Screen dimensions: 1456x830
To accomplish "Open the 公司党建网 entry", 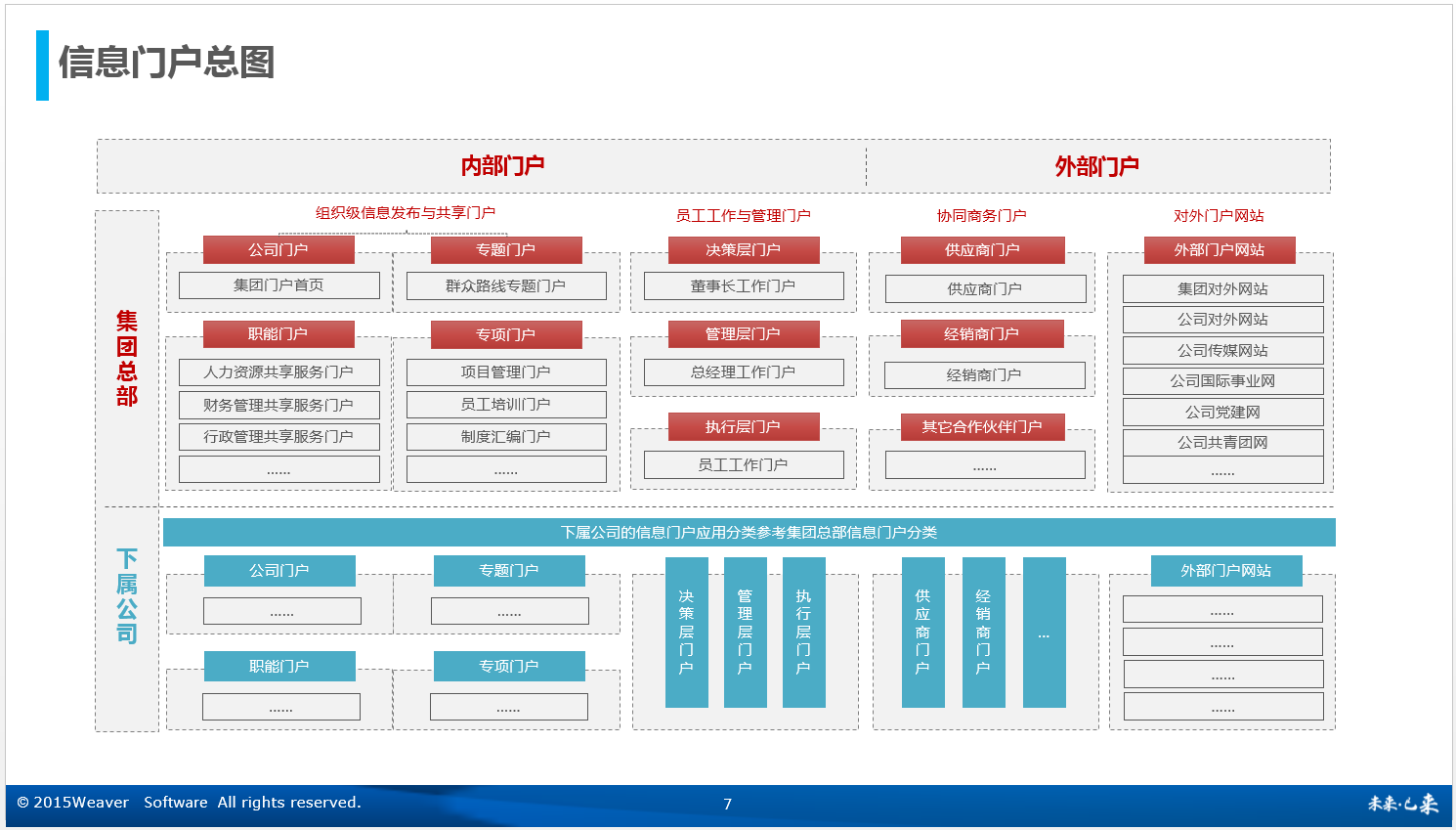I will (x=1222, y=413).
